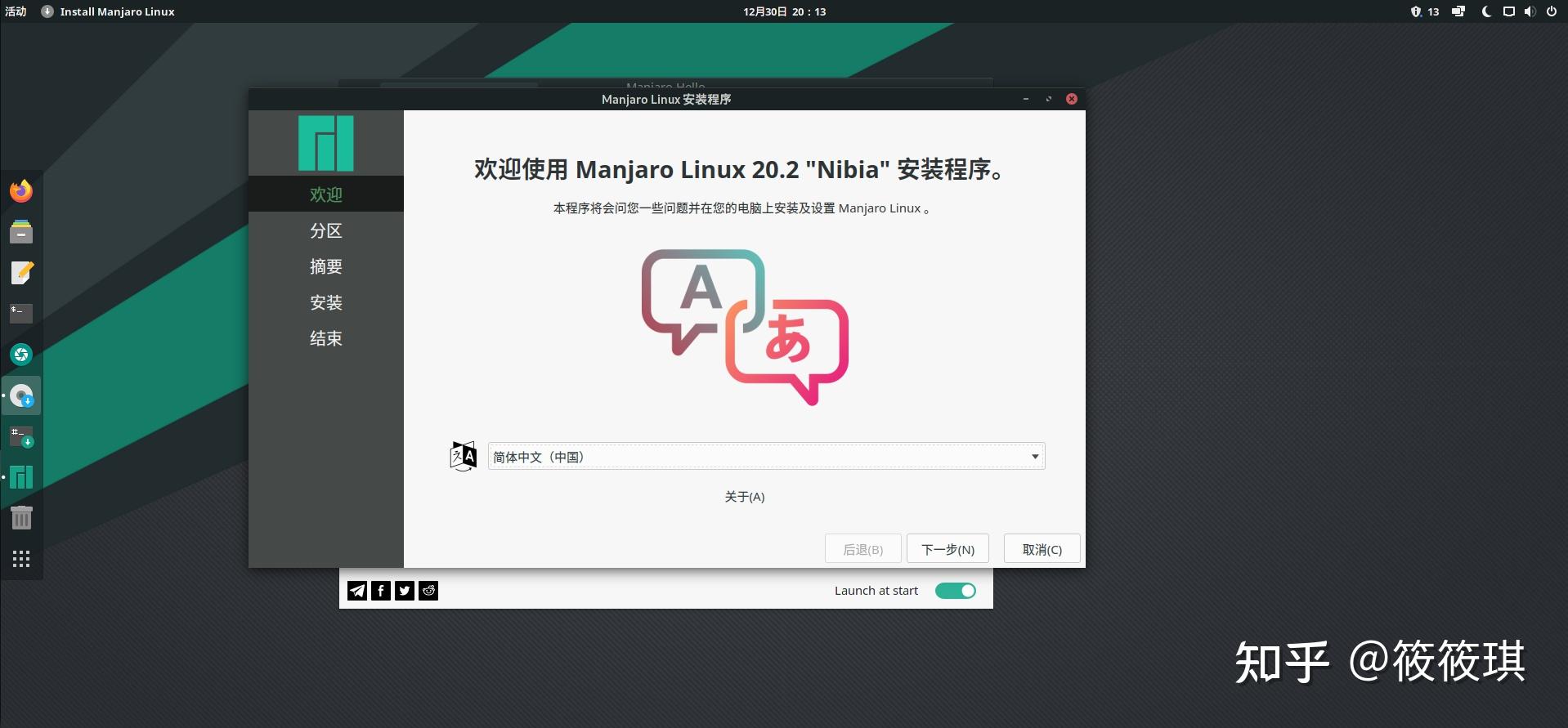Click the language translation icon beside the combo box
This screenshot has height=728, width=1568.
(464, 456)
